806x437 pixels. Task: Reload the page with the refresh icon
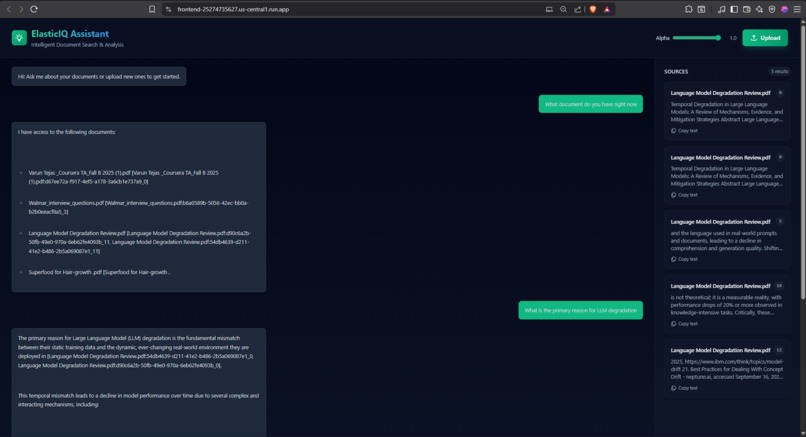(34, 9)
